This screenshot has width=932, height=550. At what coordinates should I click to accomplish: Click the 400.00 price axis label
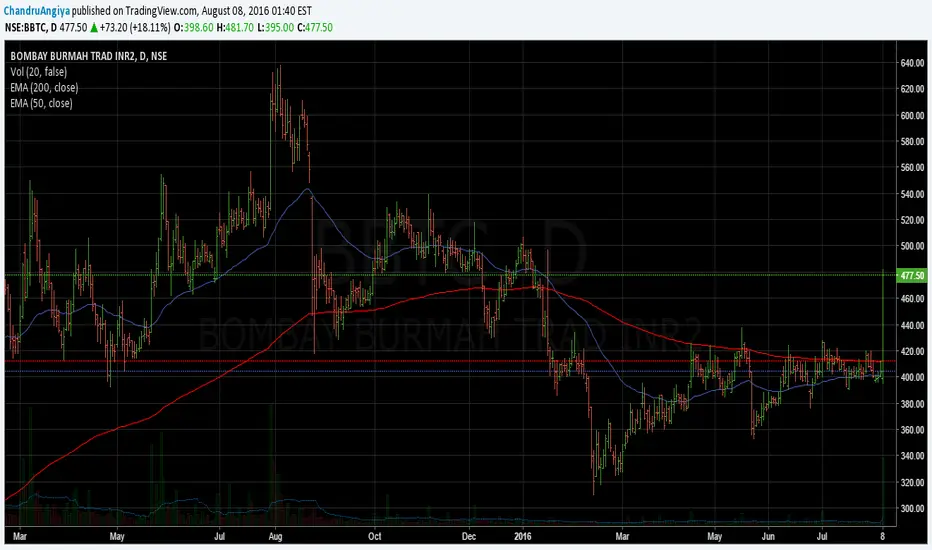tap(912, 378)
